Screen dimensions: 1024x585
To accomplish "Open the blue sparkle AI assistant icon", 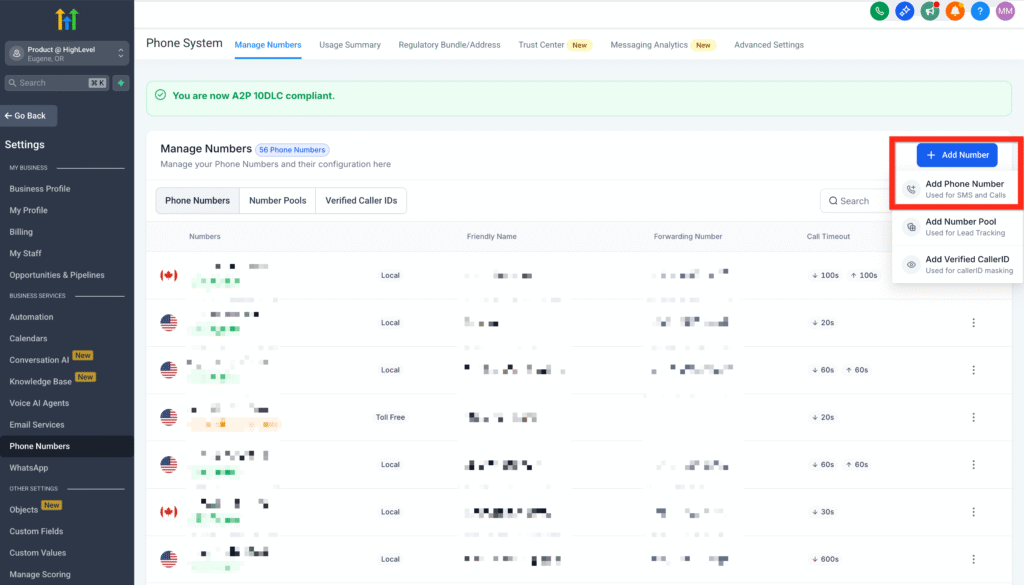I will 905,11.
